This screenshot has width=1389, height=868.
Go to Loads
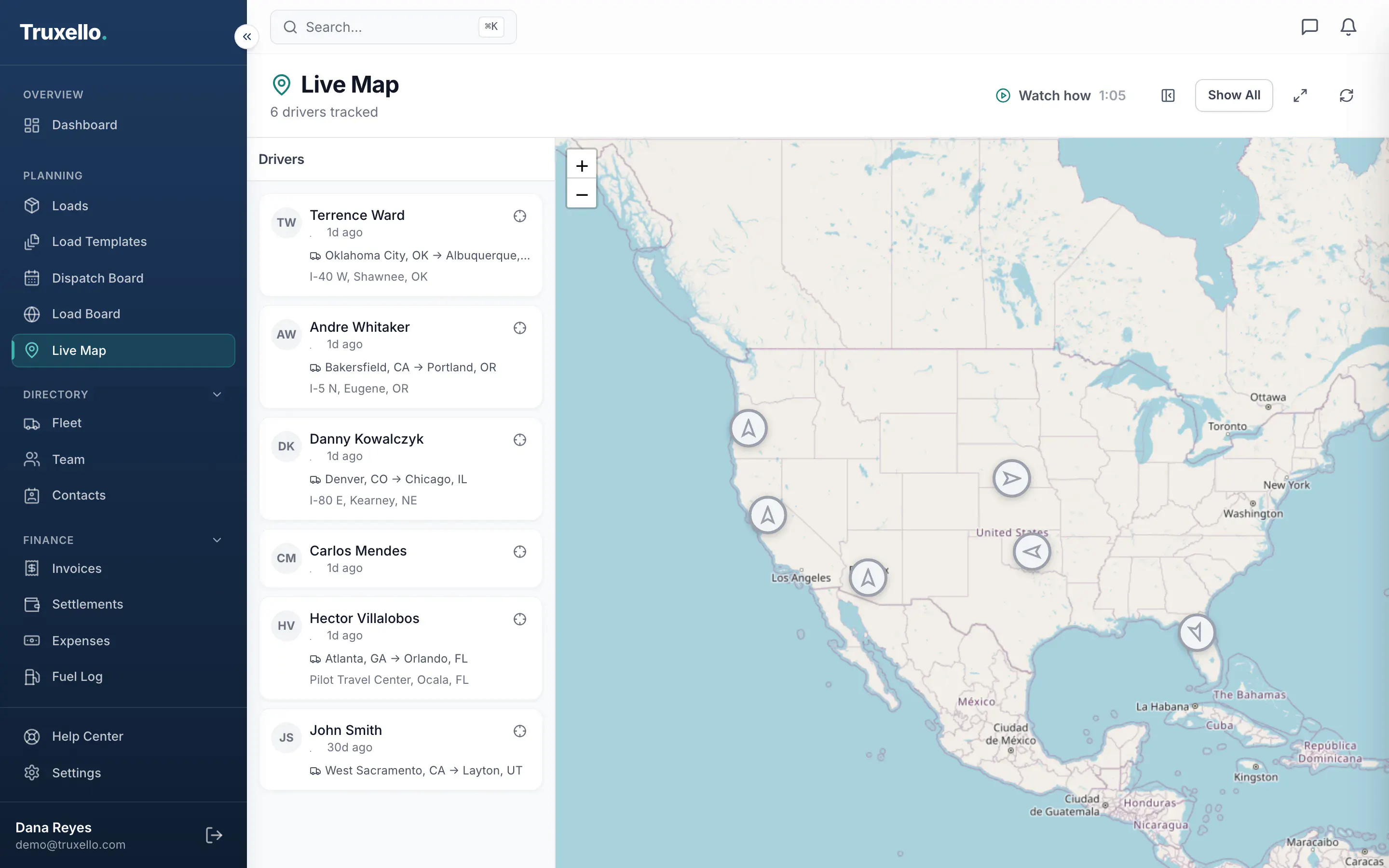point(123,206)
